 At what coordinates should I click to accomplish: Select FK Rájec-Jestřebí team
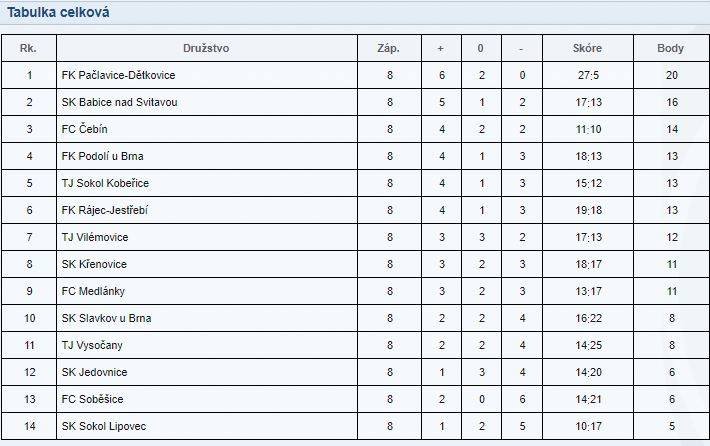coord(105,210)
